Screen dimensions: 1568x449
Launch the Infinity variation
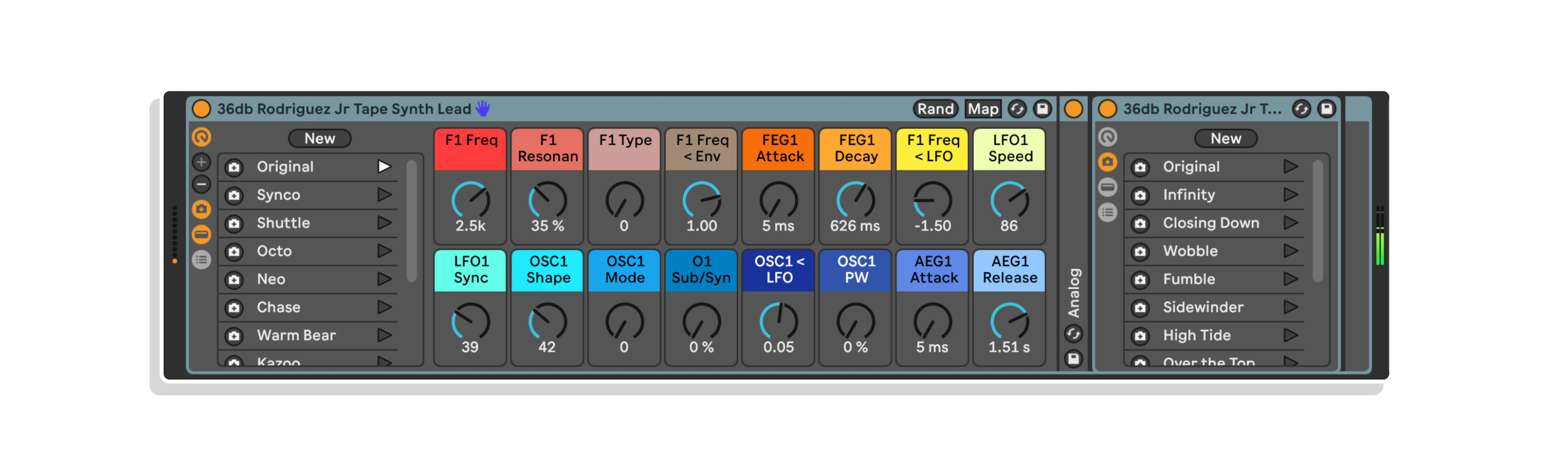(1290, 195)
